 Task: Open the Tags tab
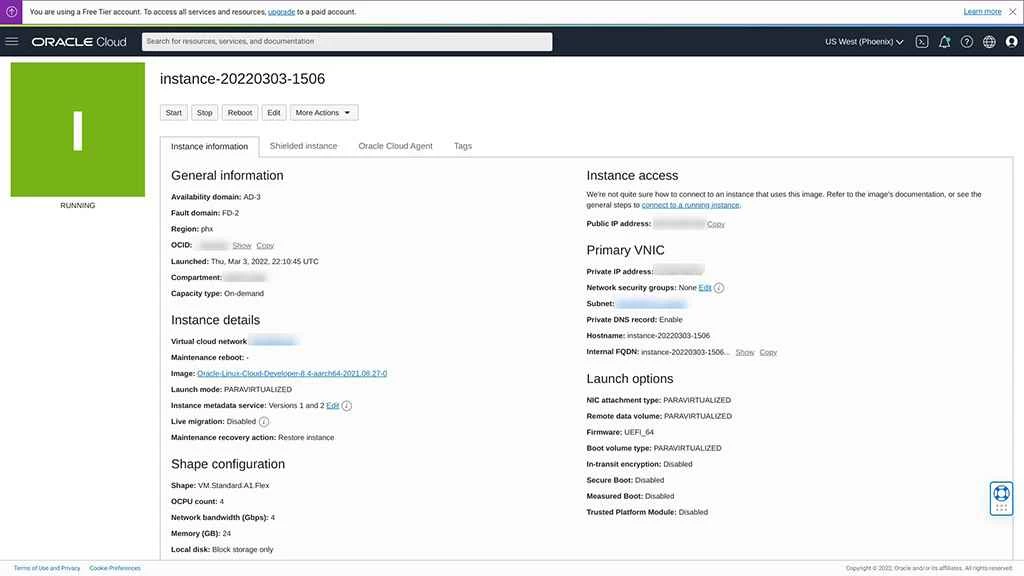coord(463,146)
